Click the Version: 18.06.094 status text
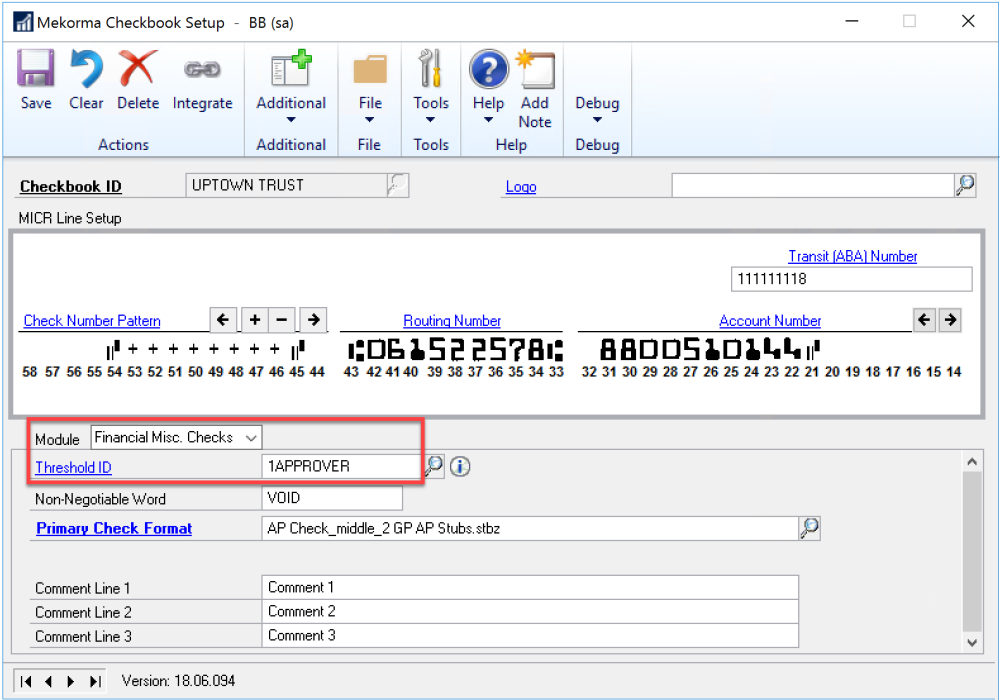The height and width of the screenshot is (700, 1000). click(179, 681)
